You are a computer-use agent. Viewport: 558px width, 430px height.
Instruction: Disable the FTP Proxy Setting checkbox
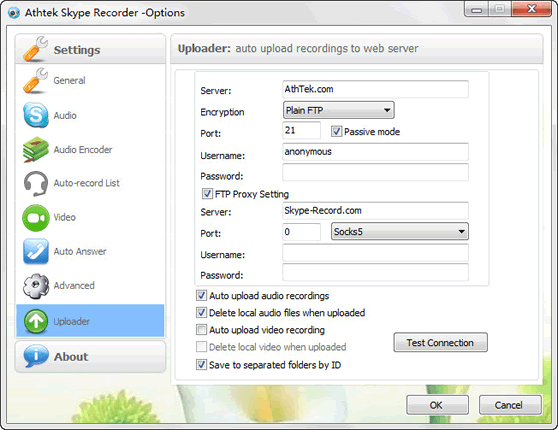pos(207,194)
